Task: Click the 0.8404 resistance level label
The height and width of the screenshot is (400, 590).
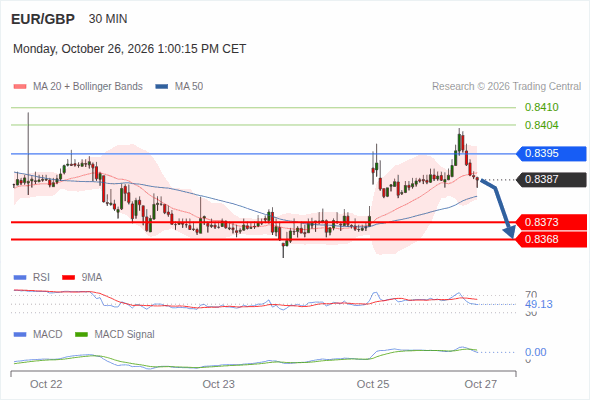Action: [x=541, y=125]
